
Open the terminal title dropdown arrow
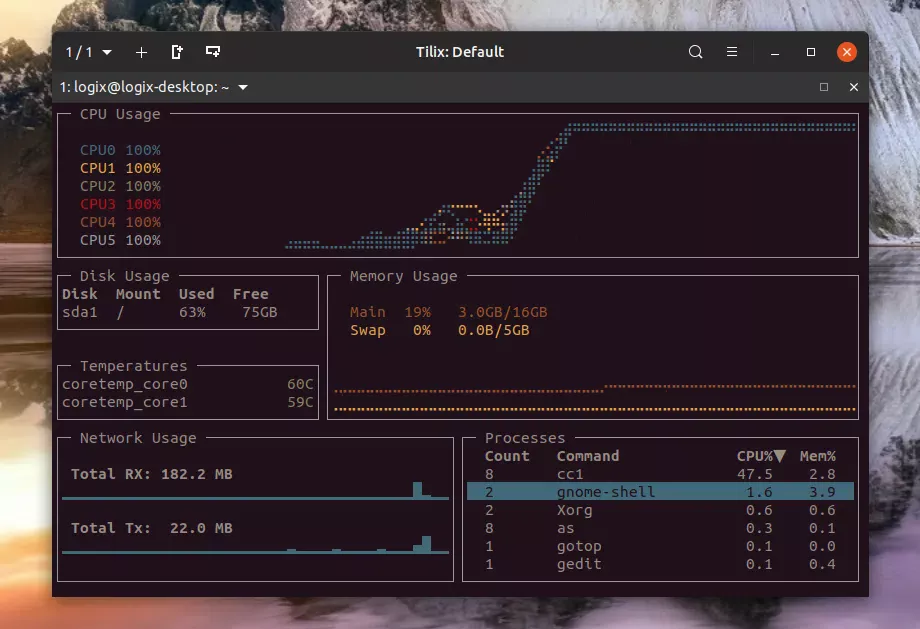point(241,87)
